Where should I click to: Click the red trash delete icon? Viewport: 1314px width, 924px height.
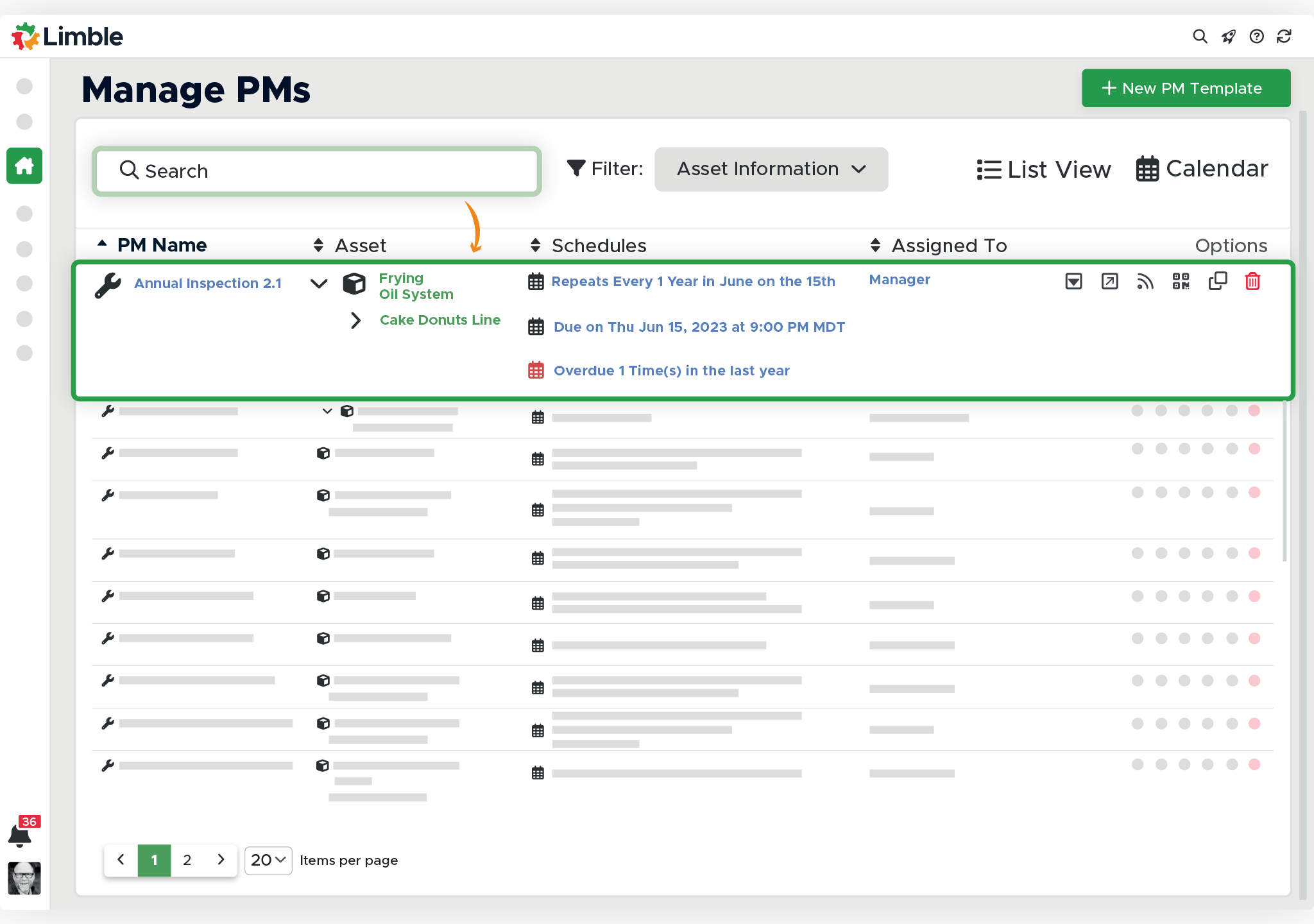[1252, 281]
